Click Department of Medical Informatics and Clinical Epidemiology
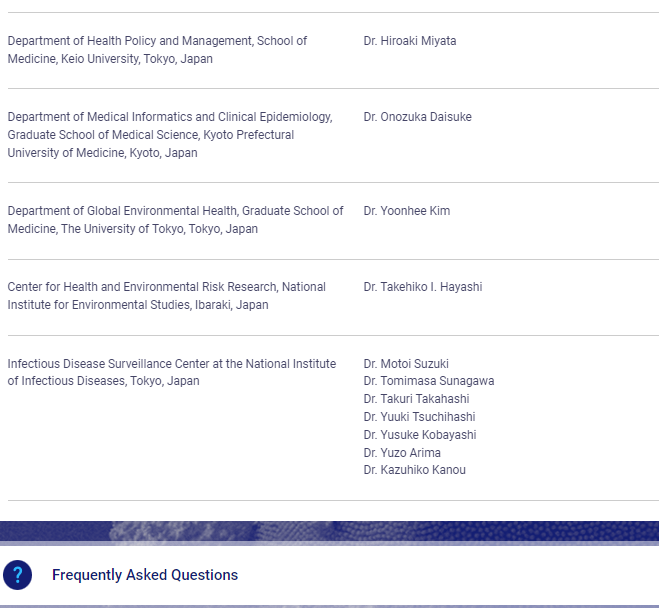This screenshot has width=659, height=608. tap(170, 117)
